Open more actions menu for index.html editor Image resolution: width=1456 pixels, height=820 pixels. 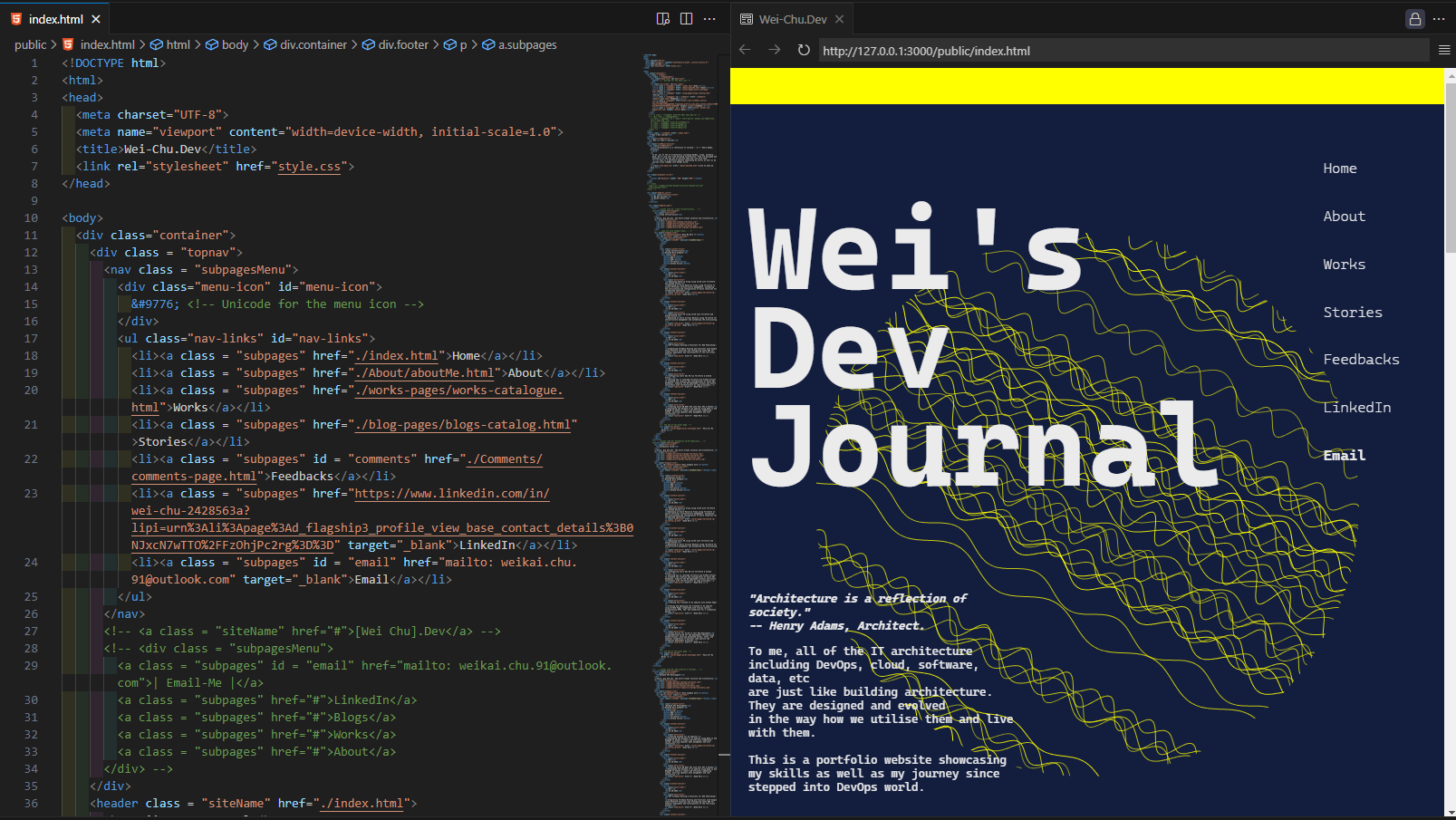(709, 19)
